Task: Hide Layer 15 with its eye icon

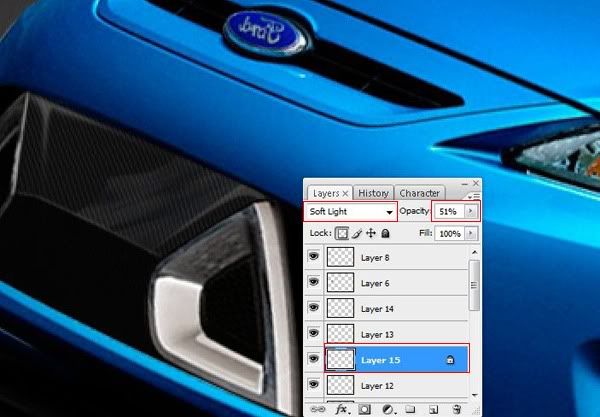Action: point(314,359)
